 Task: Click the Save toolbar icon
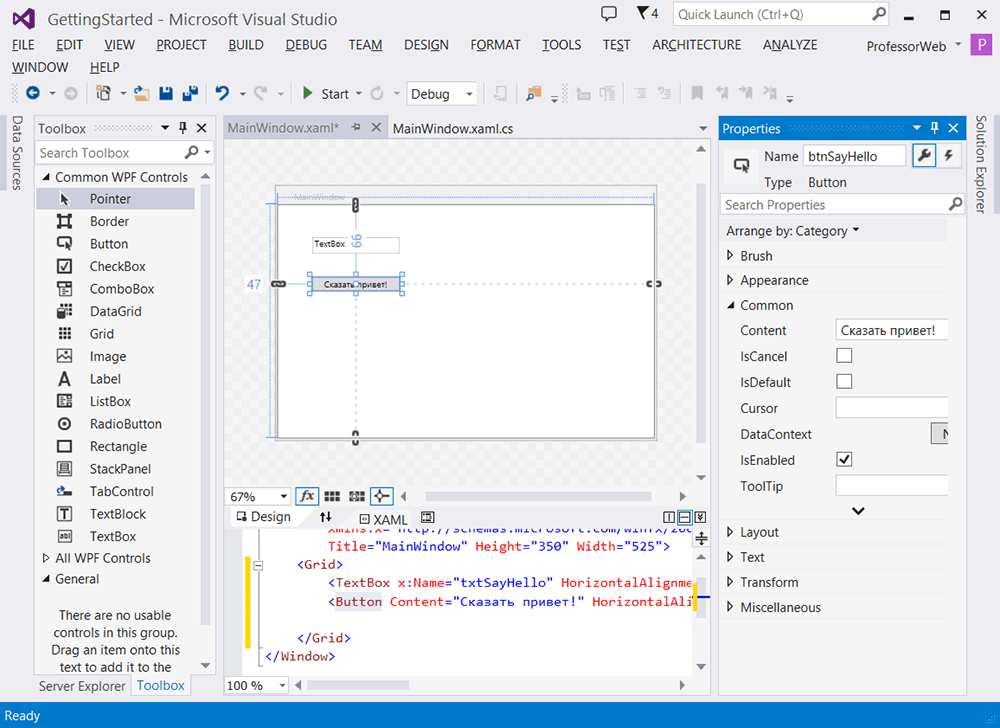click(x=166, y=93)
